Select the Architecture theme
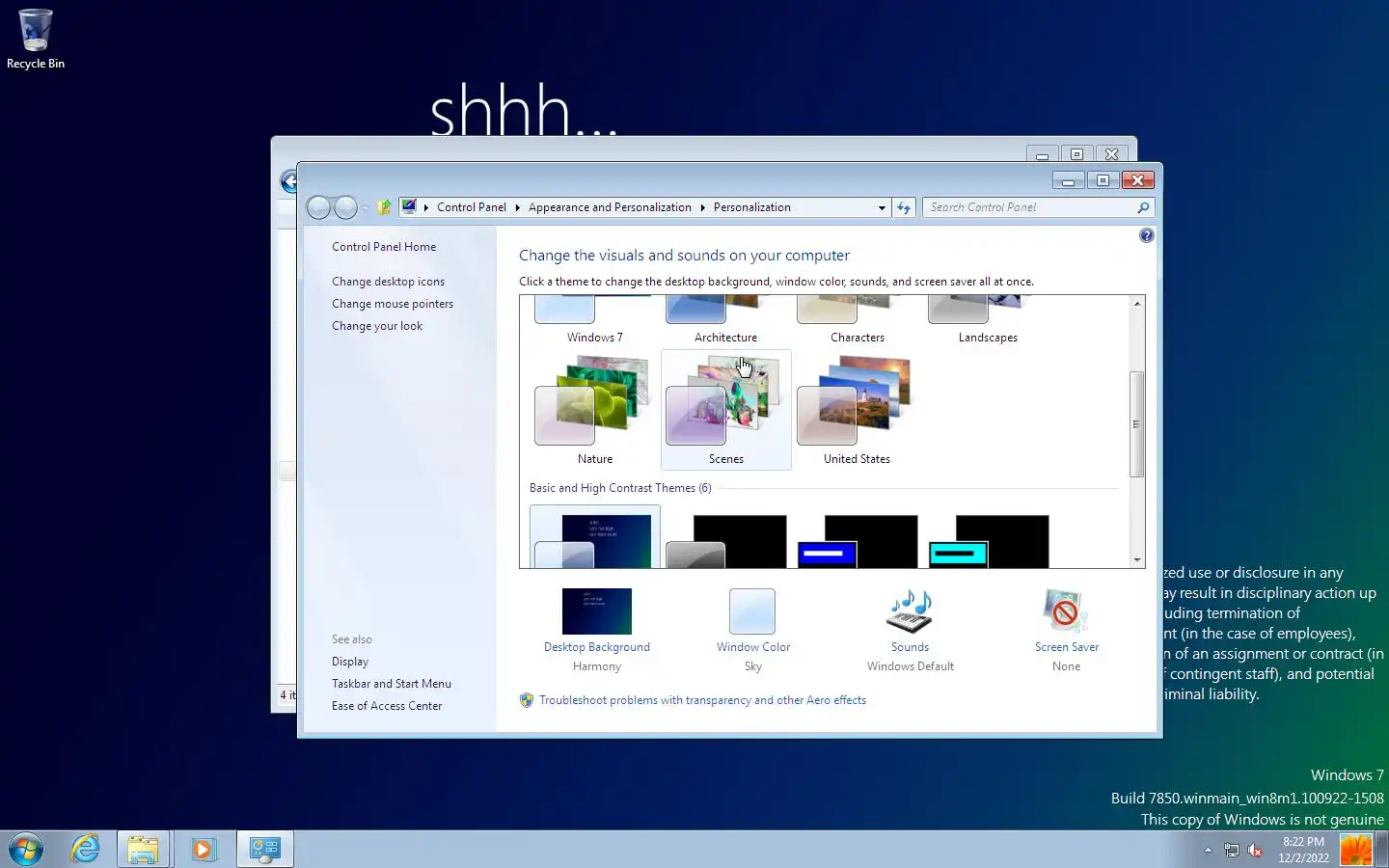 [x=725, y=321]
